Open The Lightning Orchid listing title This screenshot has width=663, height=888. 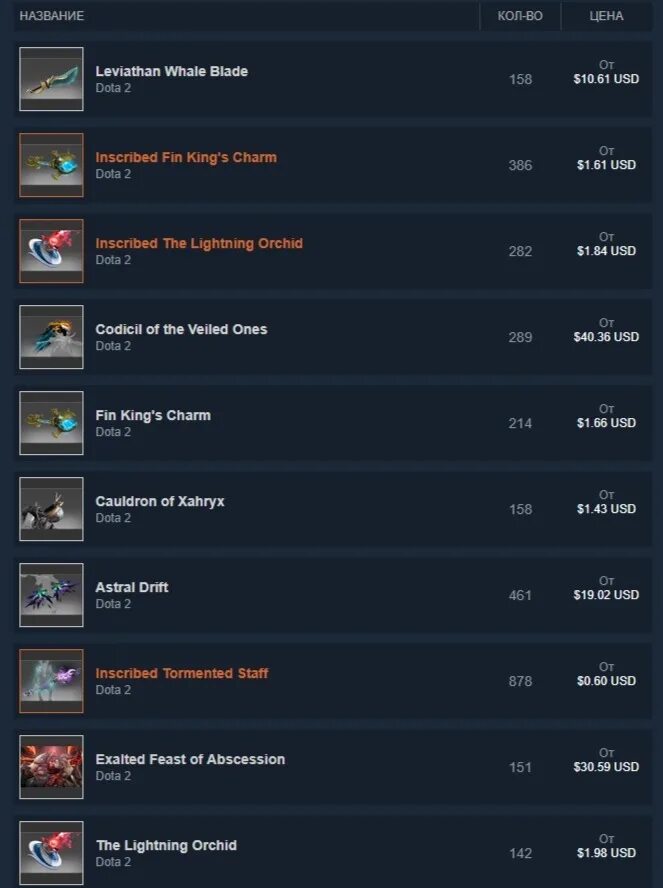coord(166,845)
